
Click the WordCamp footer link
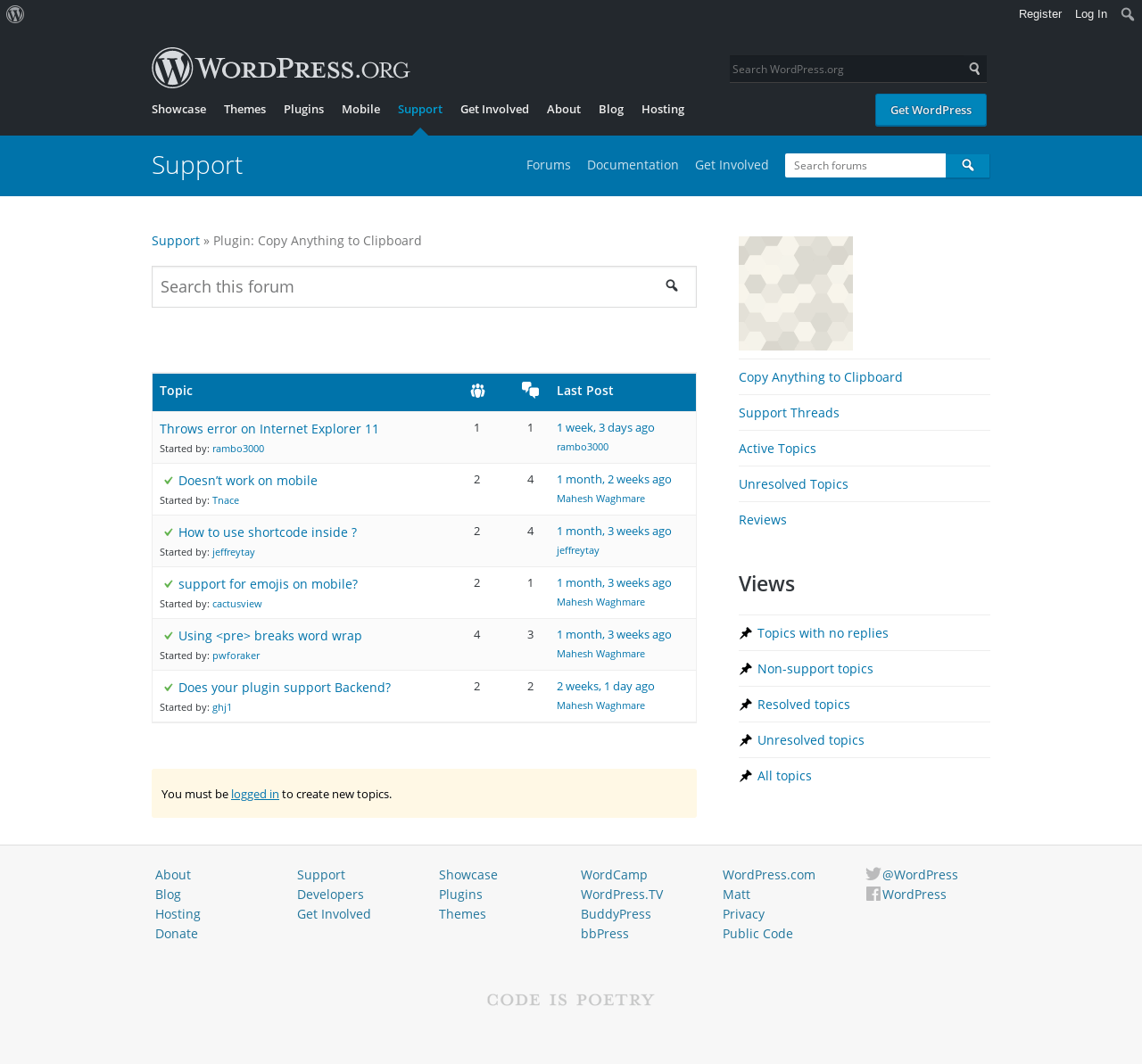(614, 875)
